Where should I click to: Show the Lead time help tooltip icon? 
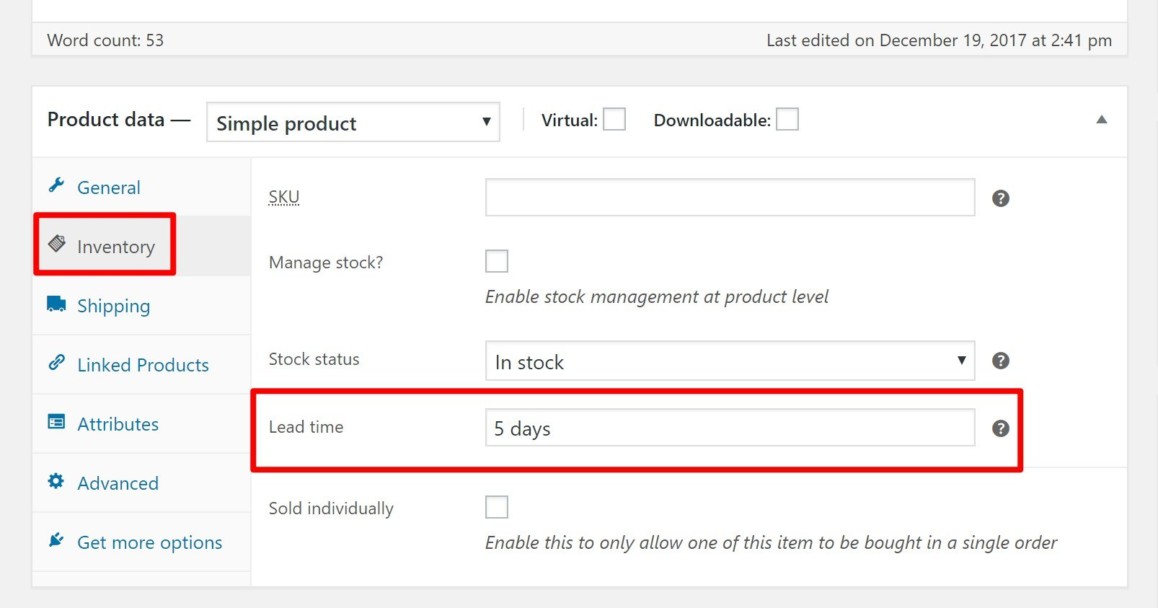click(1000, 428)
